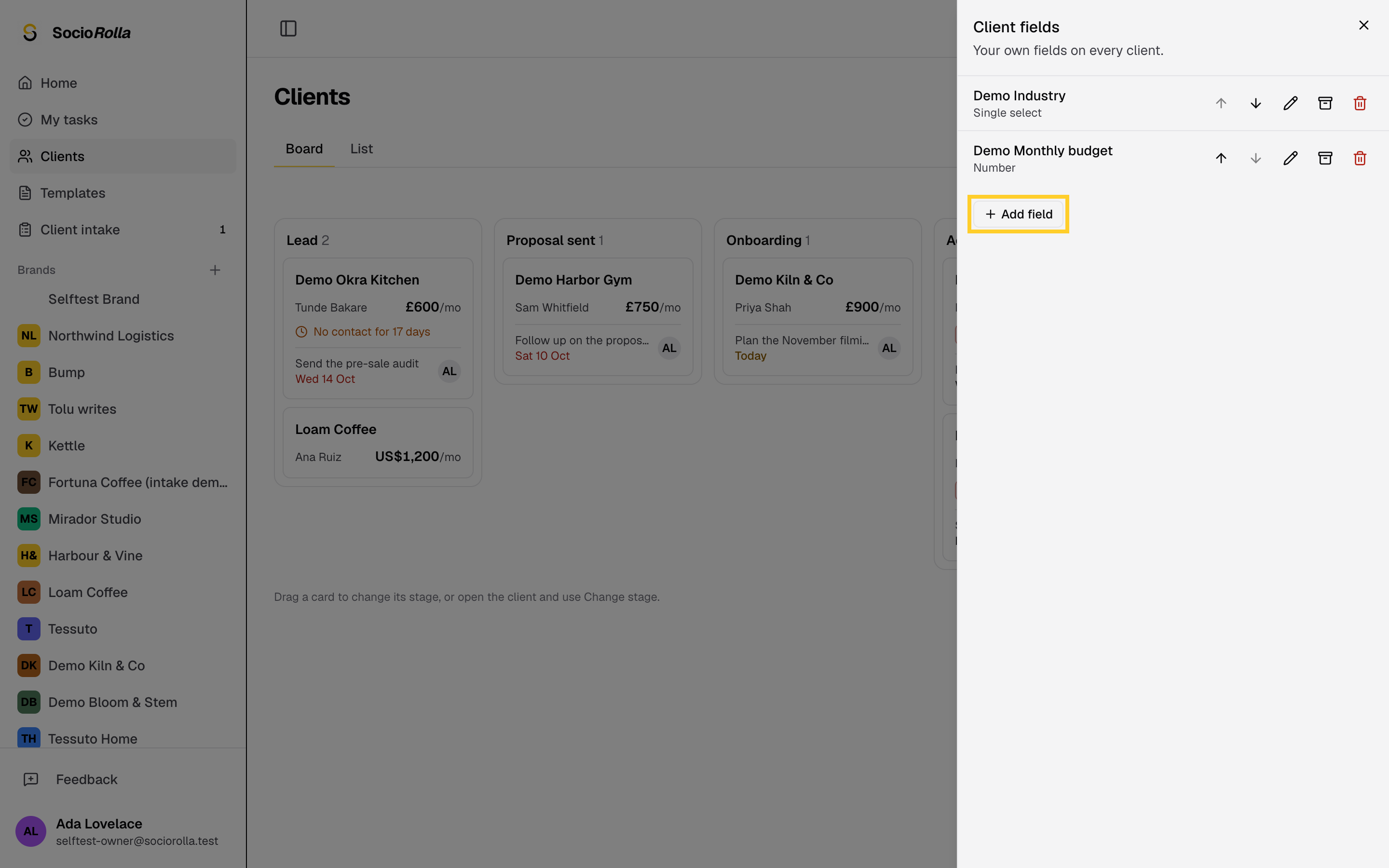Switch to the Board tab

tap(304, 149)
